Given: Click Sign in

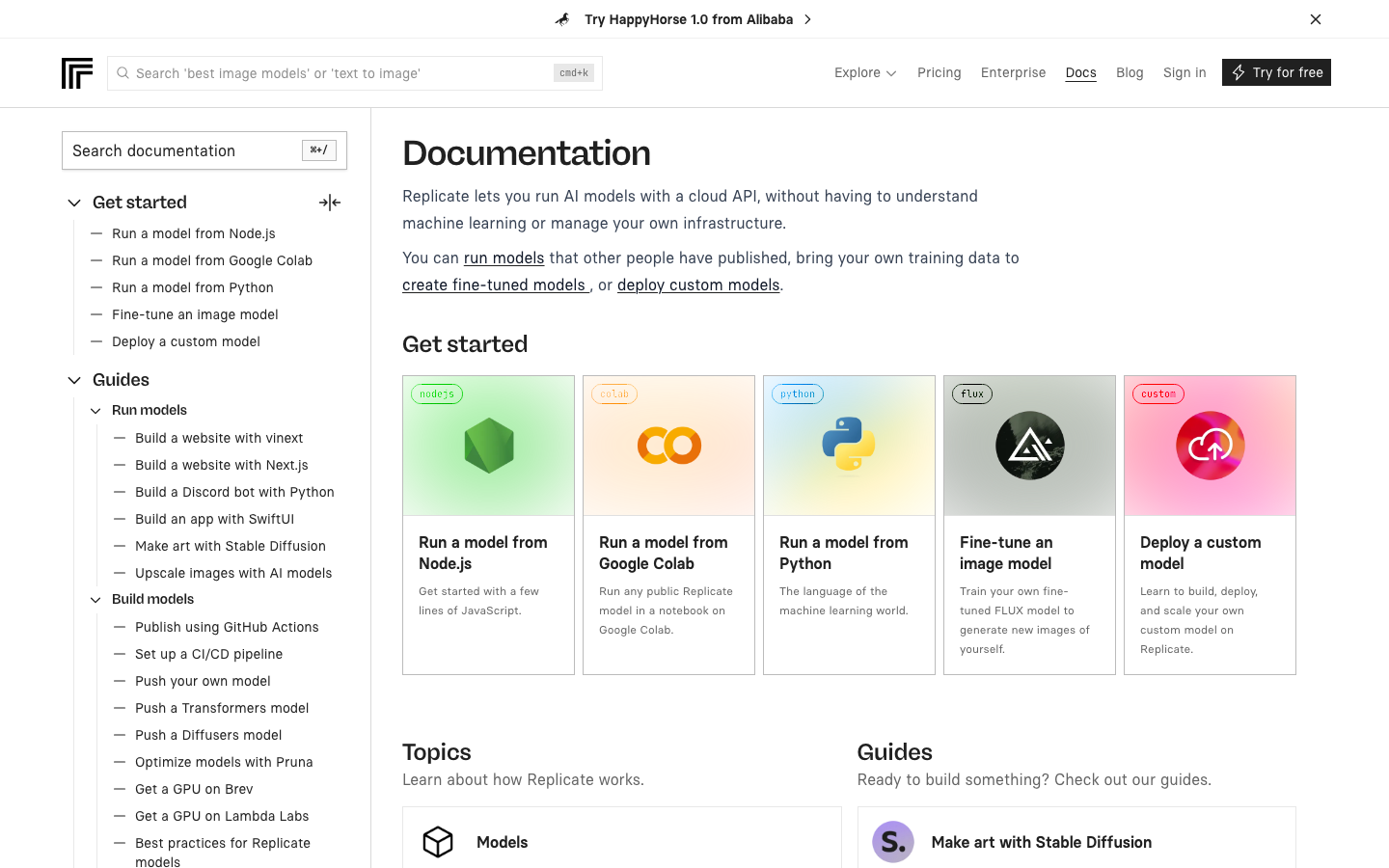Looking at the screenshot, I should pyautogui.click(x=1185, y=72).
